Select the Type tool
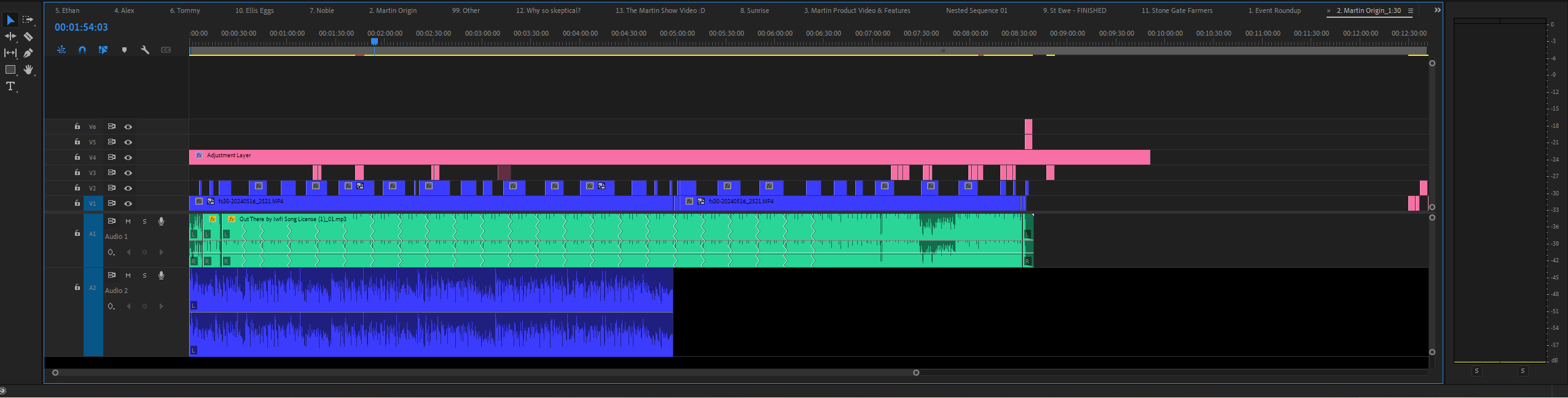Image resolution: width=1568 pixels, height=398 pixels. pos(10,87)
